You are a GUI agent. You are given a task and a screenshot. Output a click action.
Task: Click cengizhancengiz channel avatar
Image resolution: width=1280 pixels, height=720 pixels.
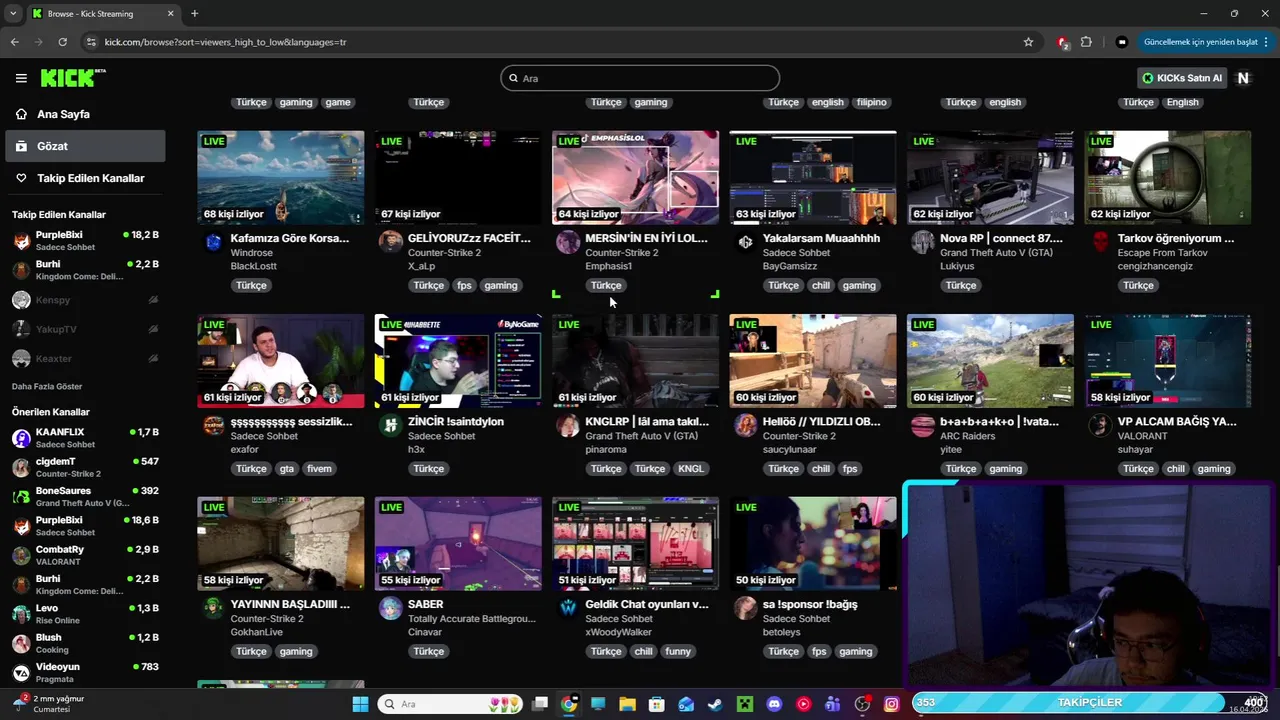1100,242
